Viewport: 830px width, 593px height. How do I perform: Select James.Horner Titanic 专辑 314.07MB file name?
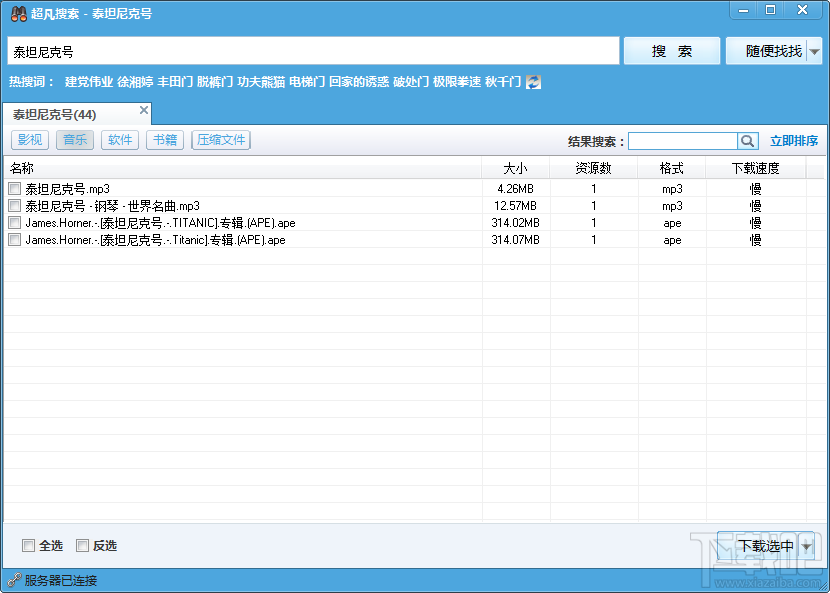pos(155,240)
